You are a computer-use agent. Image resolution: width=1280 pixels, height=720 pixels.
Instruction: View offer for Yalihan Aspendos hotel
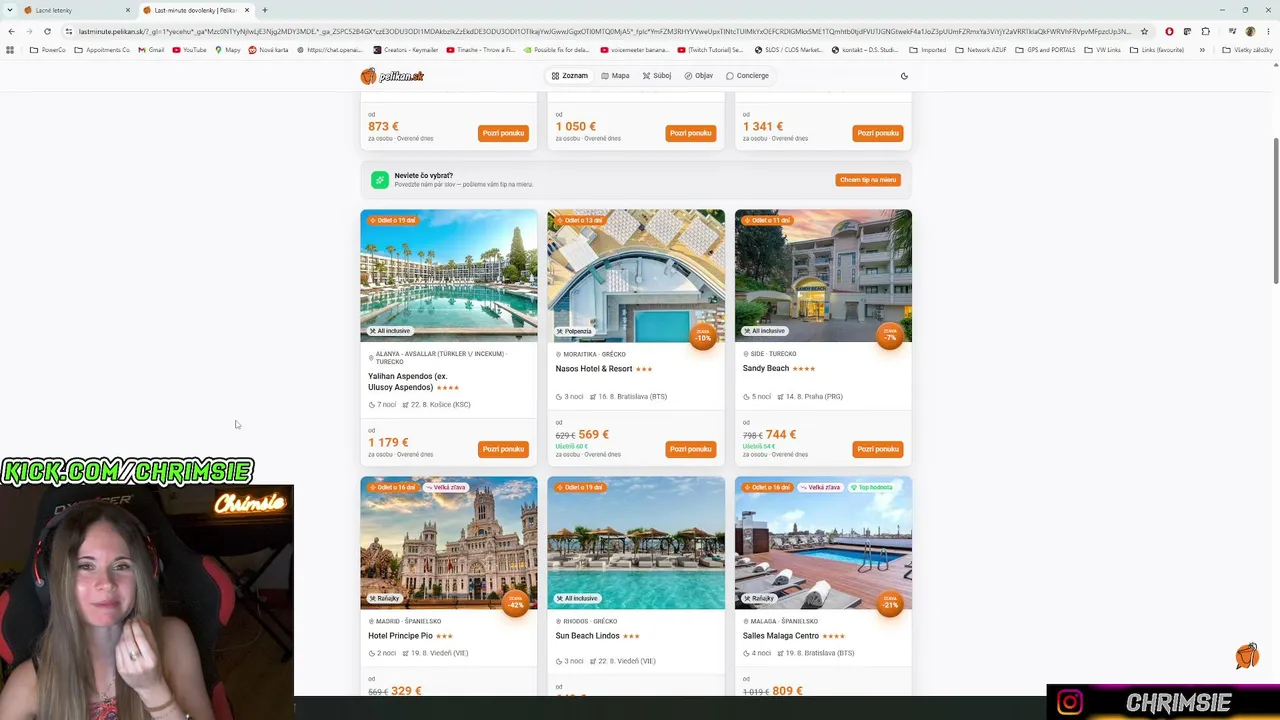503,449
